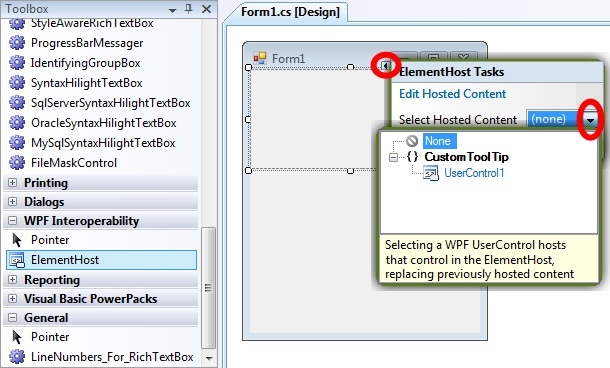Pick the FileMaskControl gear icon
610x368 pixels.
point(17,163)
